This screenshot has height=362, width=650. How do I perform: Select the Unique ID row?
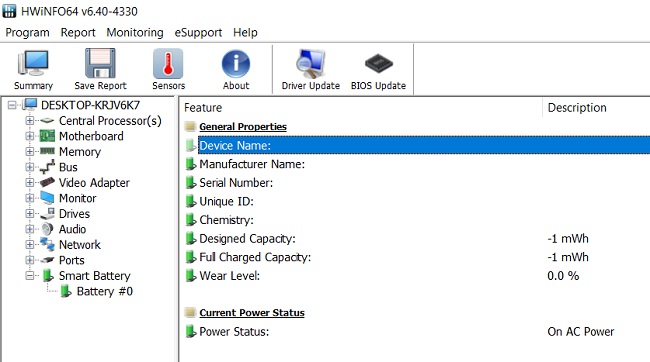click(416, 201)
